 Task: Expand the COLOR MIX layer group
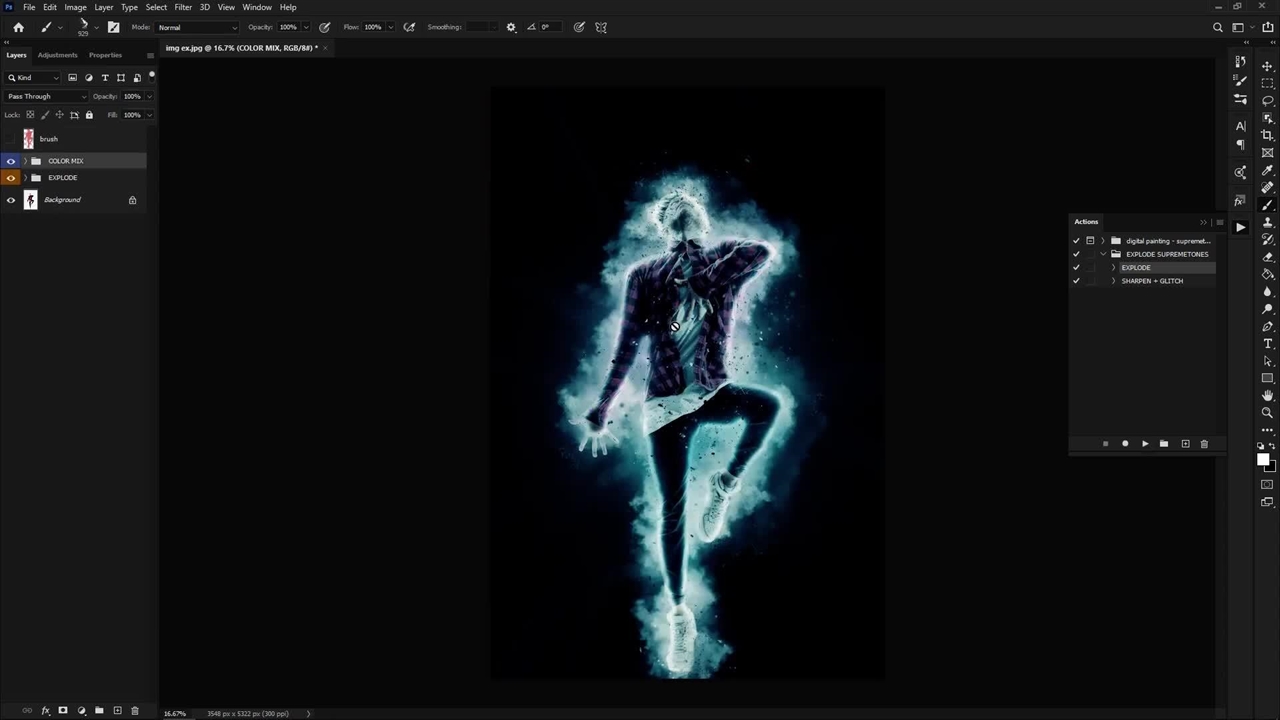click(x=25, y=161)
